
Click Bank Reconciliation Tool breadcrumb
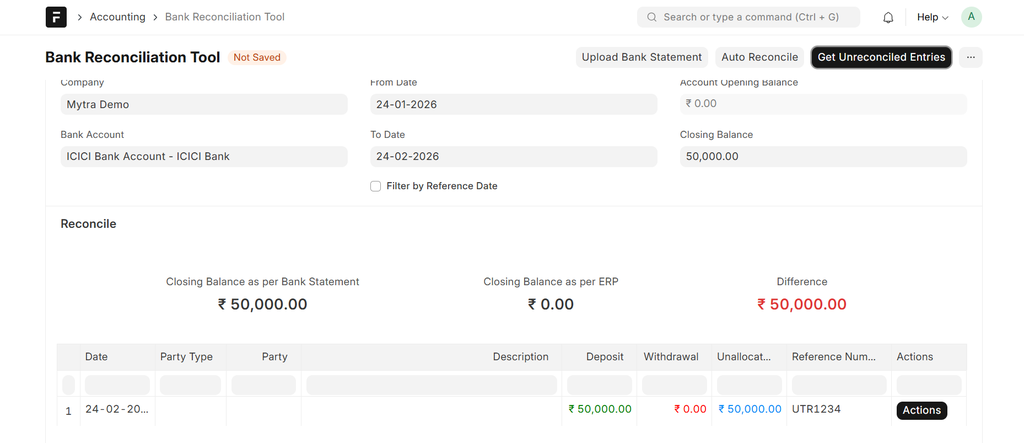[224, 17]
